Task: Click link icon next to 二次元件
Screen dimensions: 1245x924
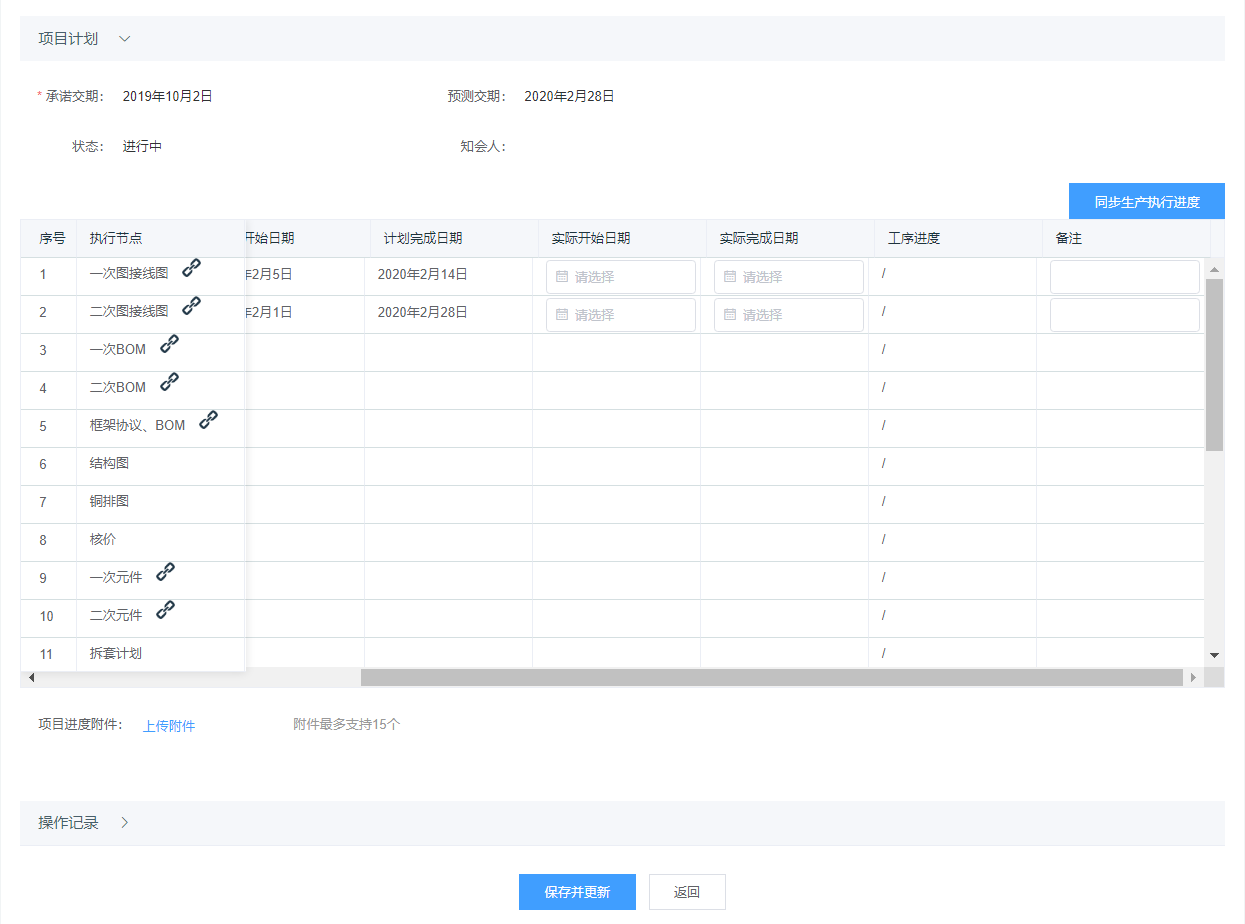Action: pyautogui.click(x=166, y=610)
